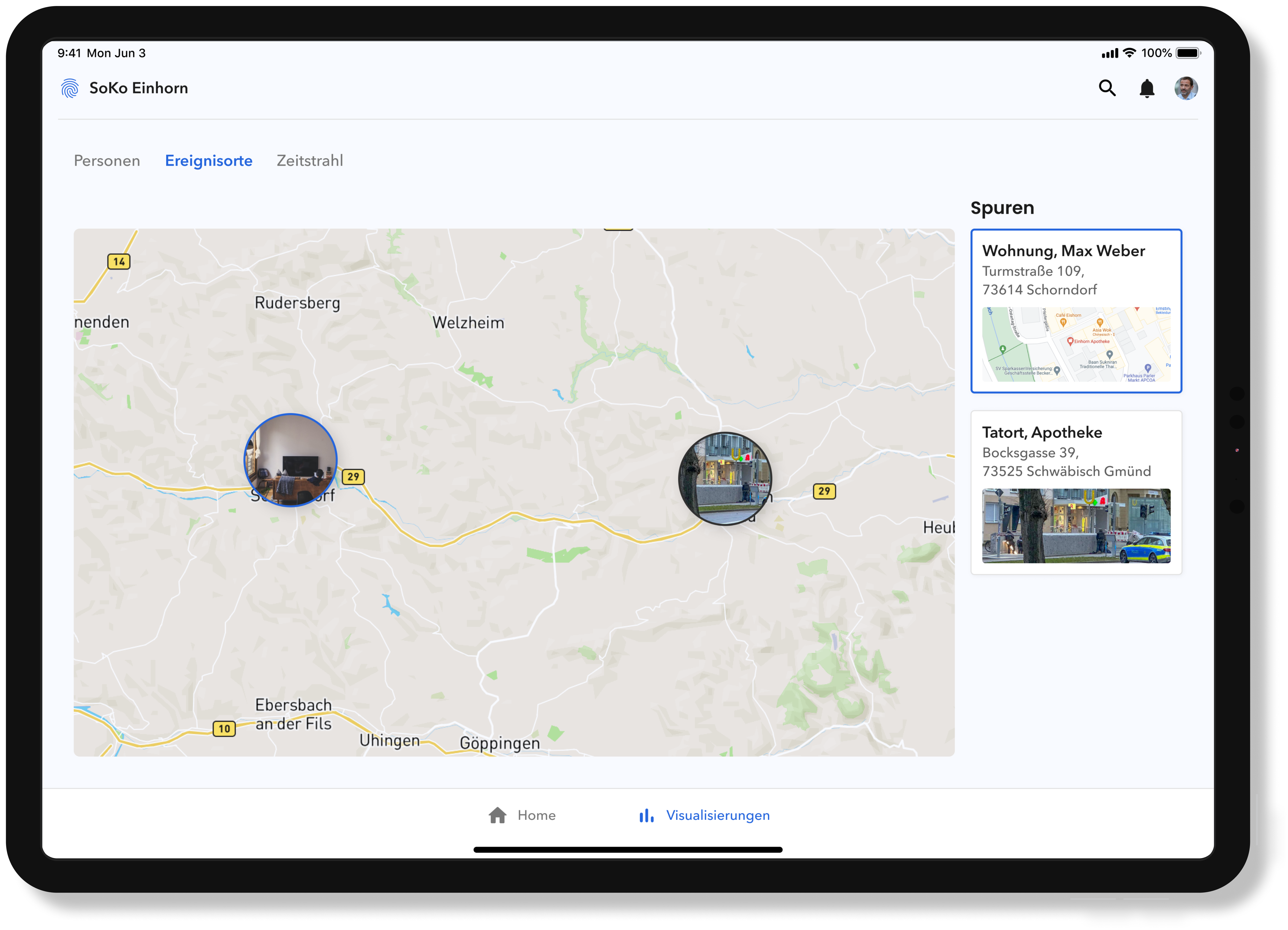Click the SoKo Einhorn title

pyautogui.click(x=139, y=88)
